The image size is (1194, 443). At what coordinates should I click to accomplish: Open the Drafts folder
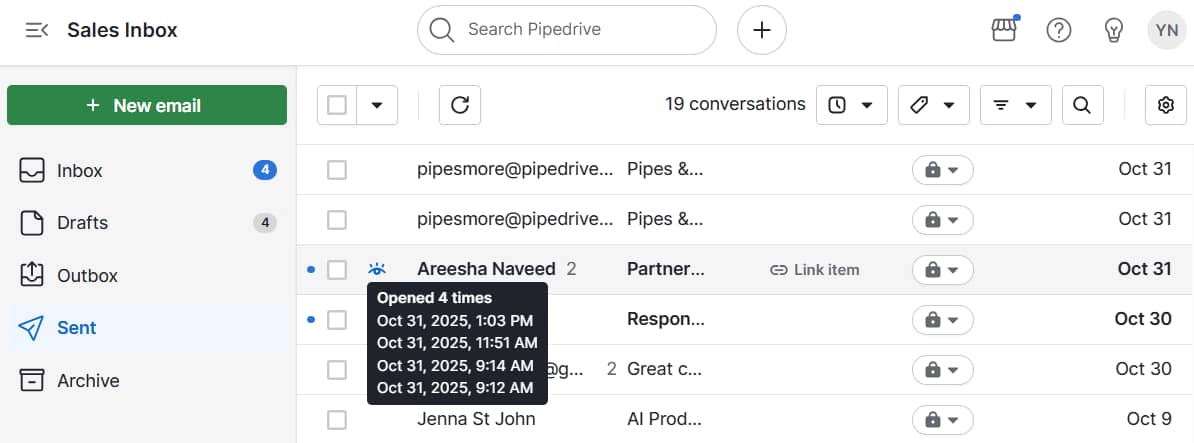tap(147, 223)
